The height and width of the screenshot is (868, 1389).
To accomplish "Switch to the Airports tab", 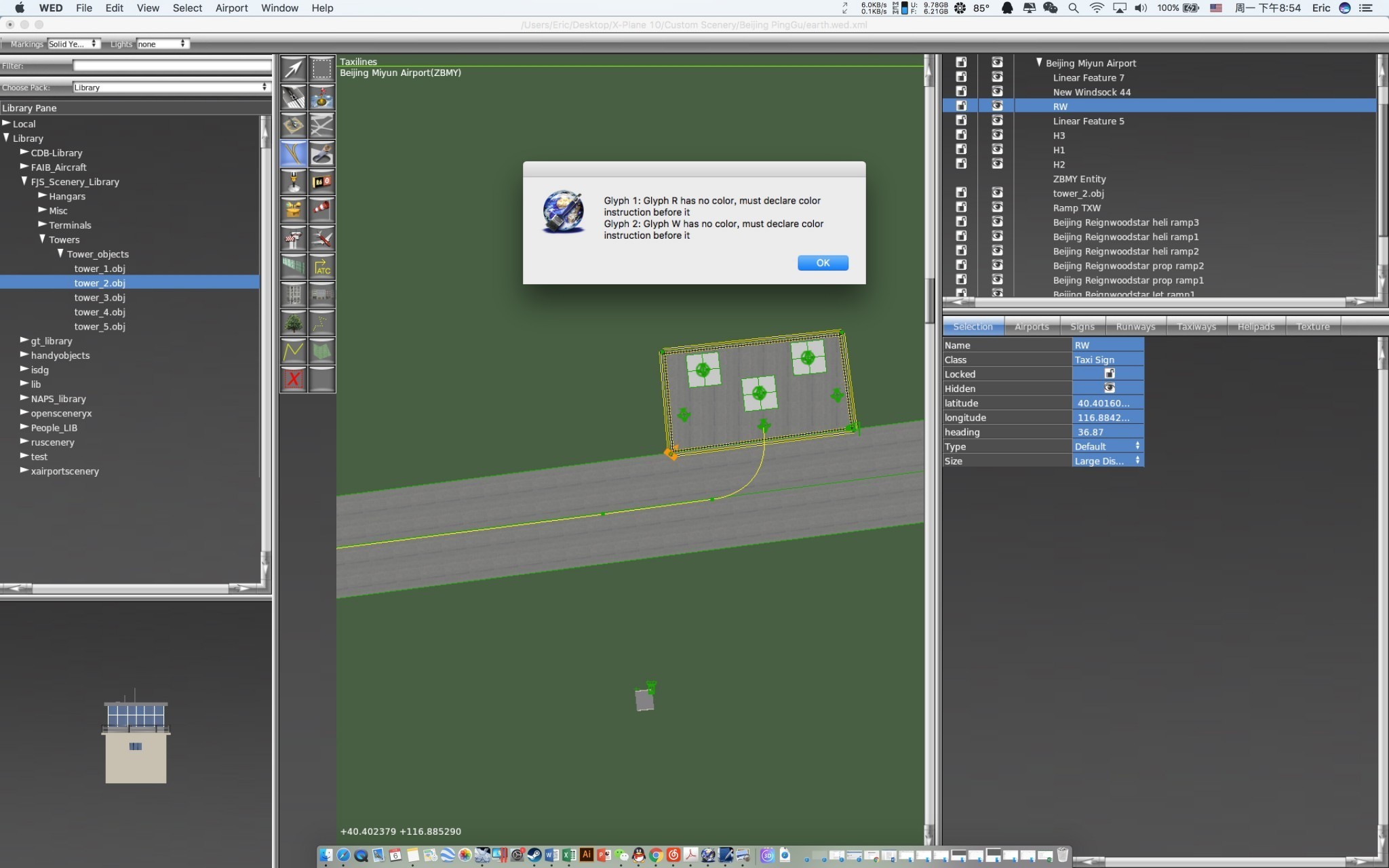I will pos(1032,327).
